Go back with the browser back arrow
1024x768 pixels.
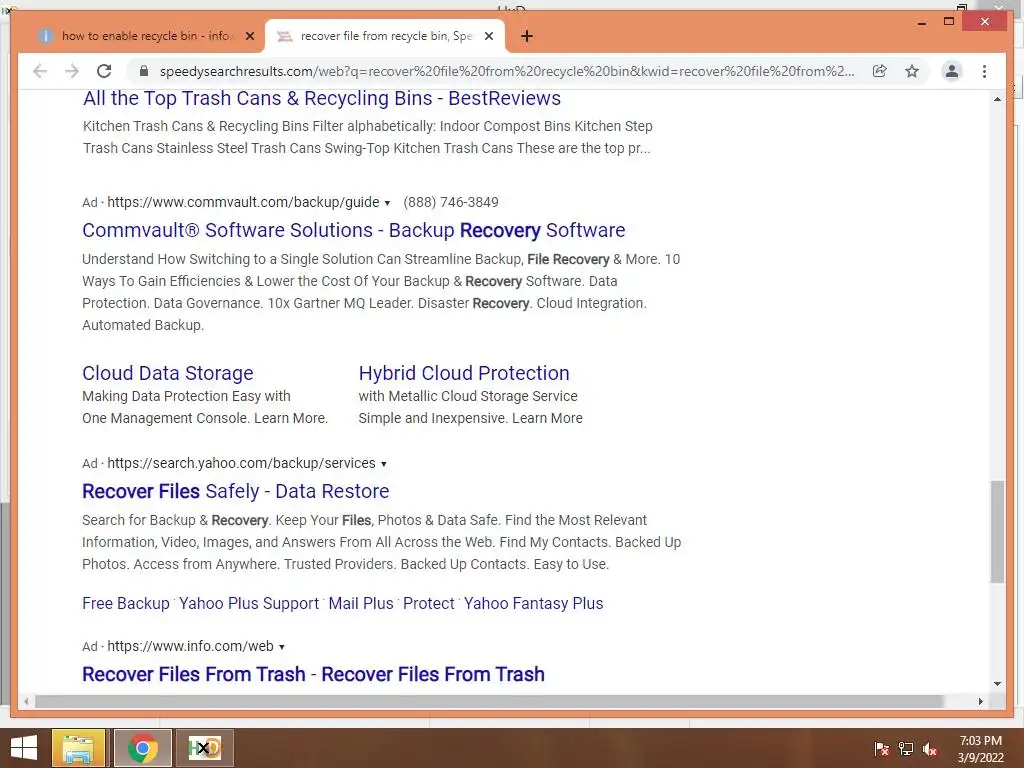pyautogui.click(x=40, y=71)
